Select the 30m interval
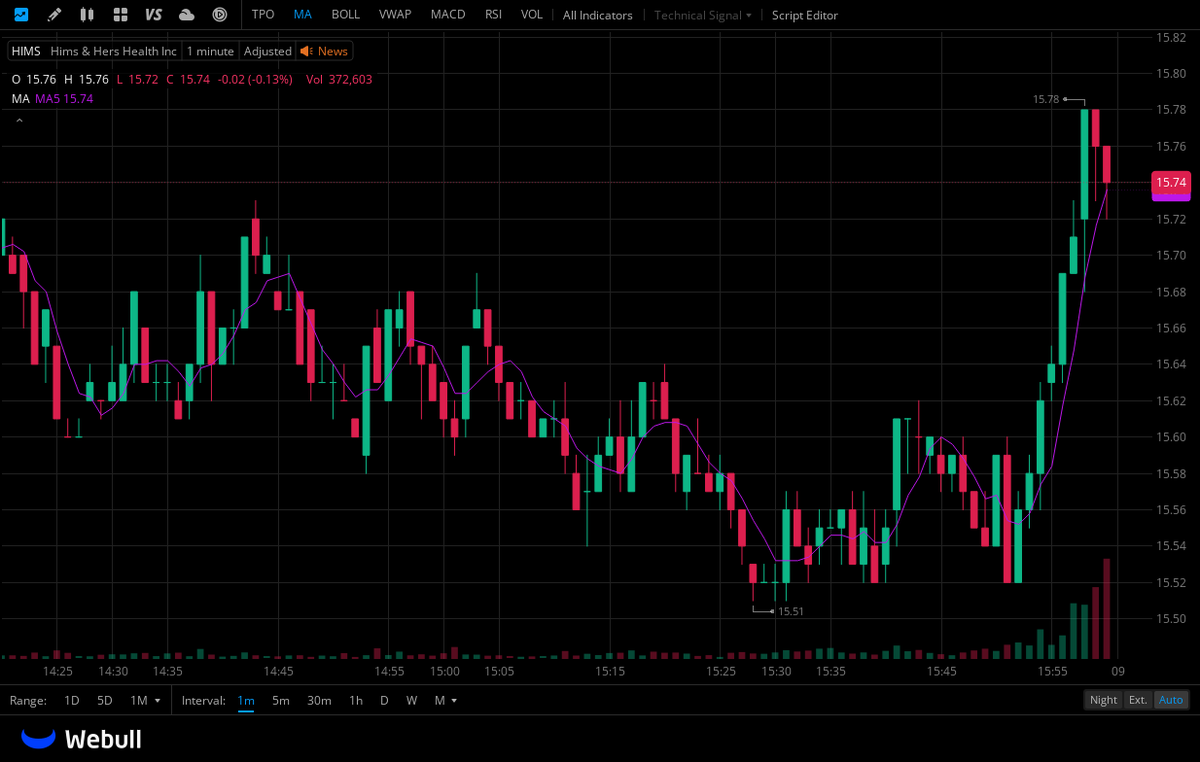The width and height of the screenshot is (1200, 762). [319, 700]
